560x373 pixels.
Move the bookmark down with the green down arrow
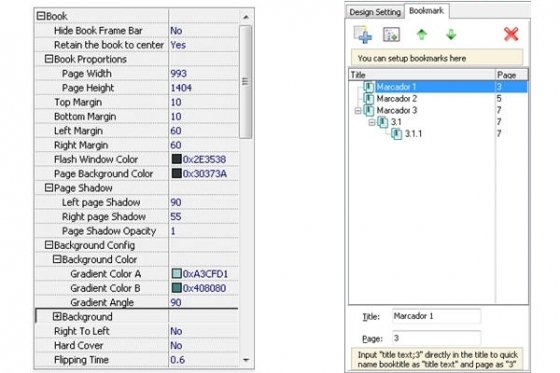click(x=451, y=35)
